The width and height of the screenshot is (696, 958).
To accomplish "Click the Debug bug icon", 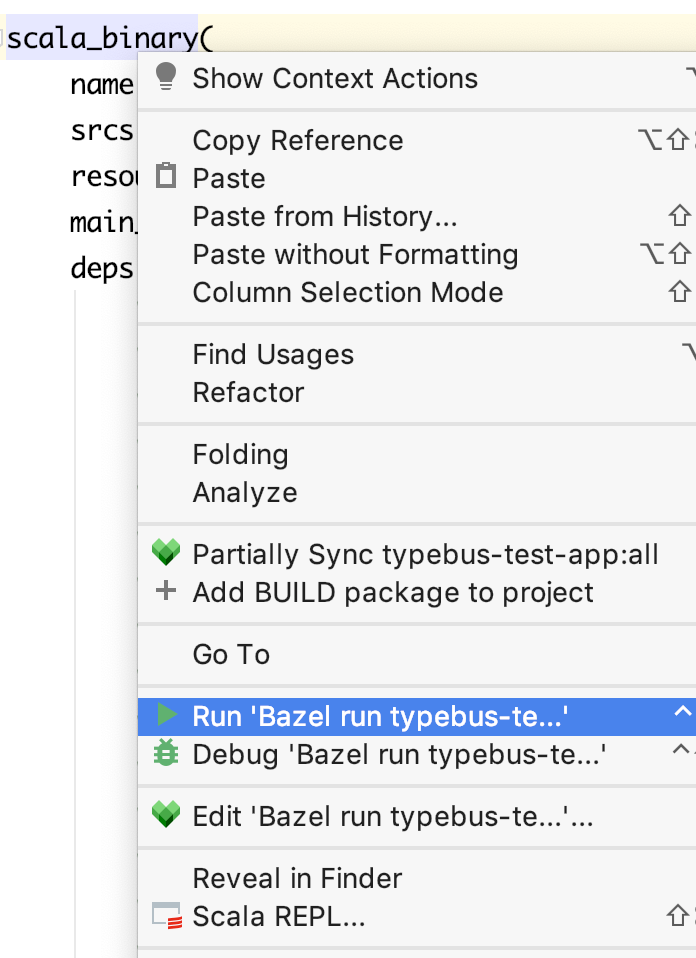I will [x=166, y=754].
